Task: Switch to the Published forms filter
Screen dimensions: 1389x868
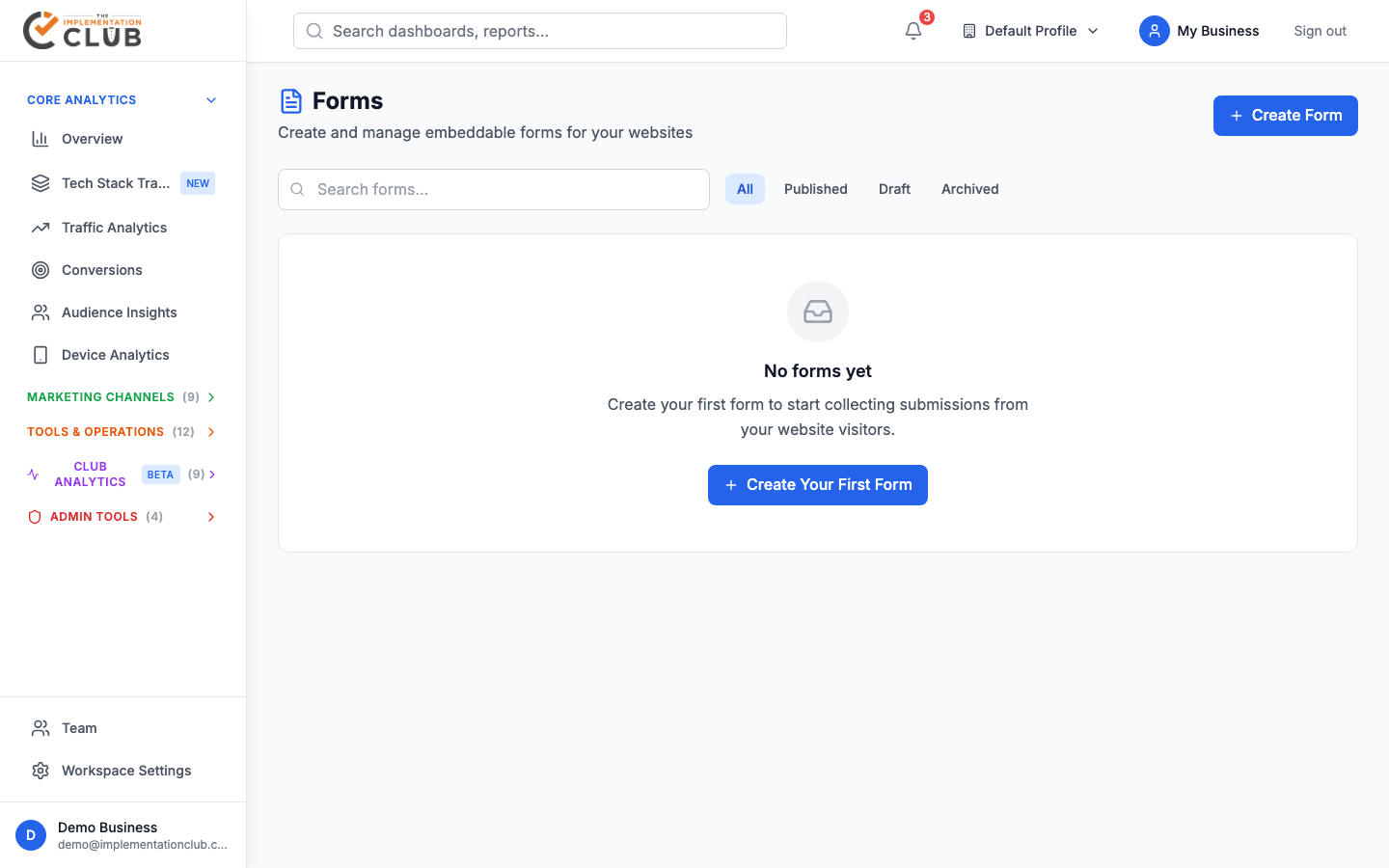Action: (815, 189)
